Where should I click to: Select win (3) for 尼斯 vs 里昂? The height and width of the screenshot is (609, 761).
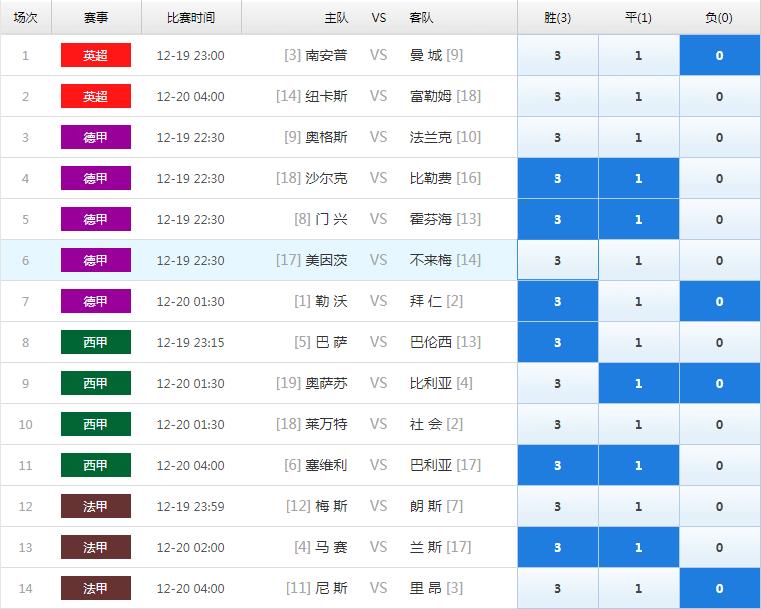[x=558, y=589]
